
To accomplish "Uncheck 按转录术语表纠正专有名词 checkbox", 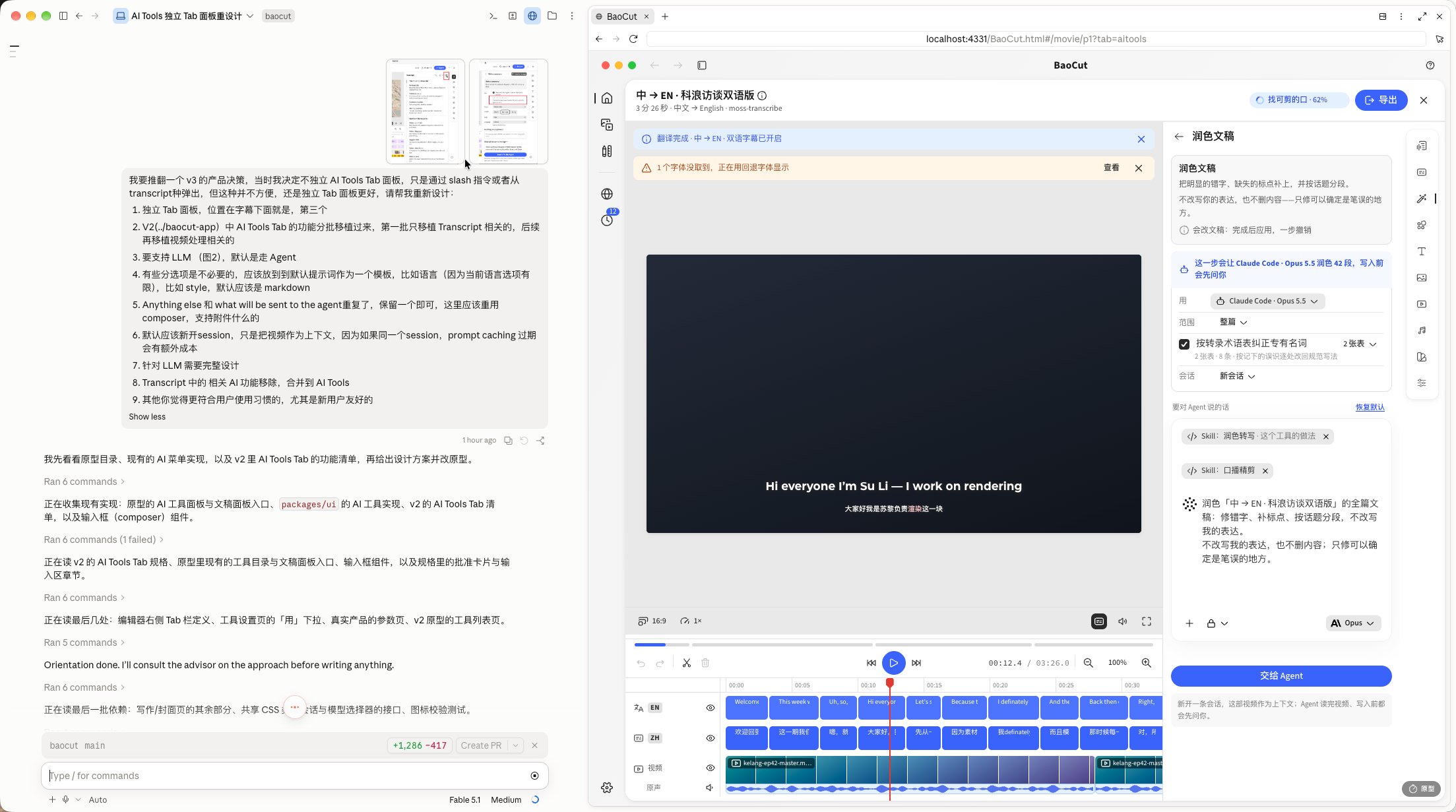I will (1184, 344).
